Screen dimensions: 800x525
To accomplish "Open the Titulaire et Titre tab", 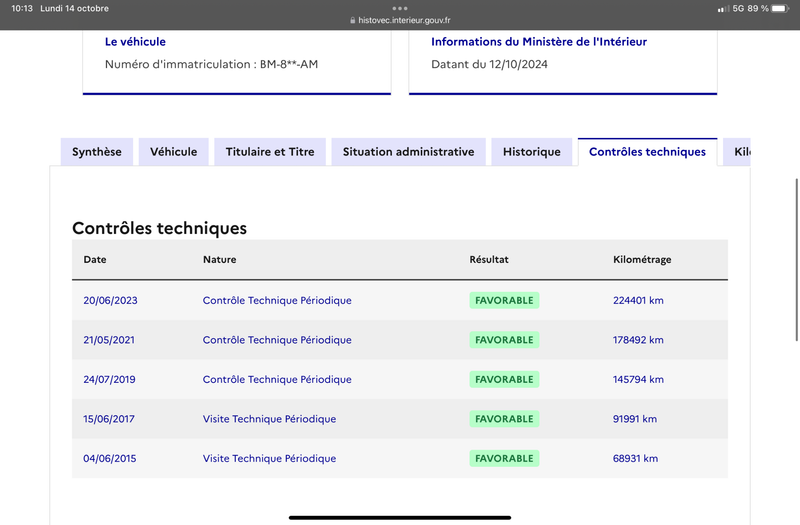I will click(x=270, y=152).
